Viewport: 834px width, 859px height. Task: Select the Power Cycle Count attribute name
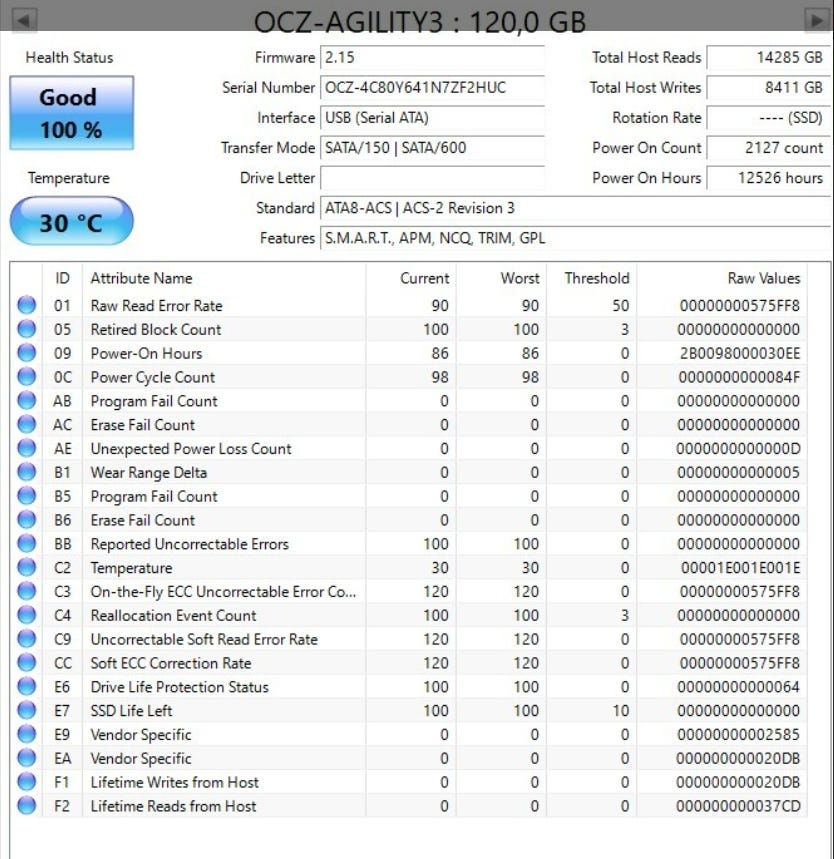click(x=152, y=376)
